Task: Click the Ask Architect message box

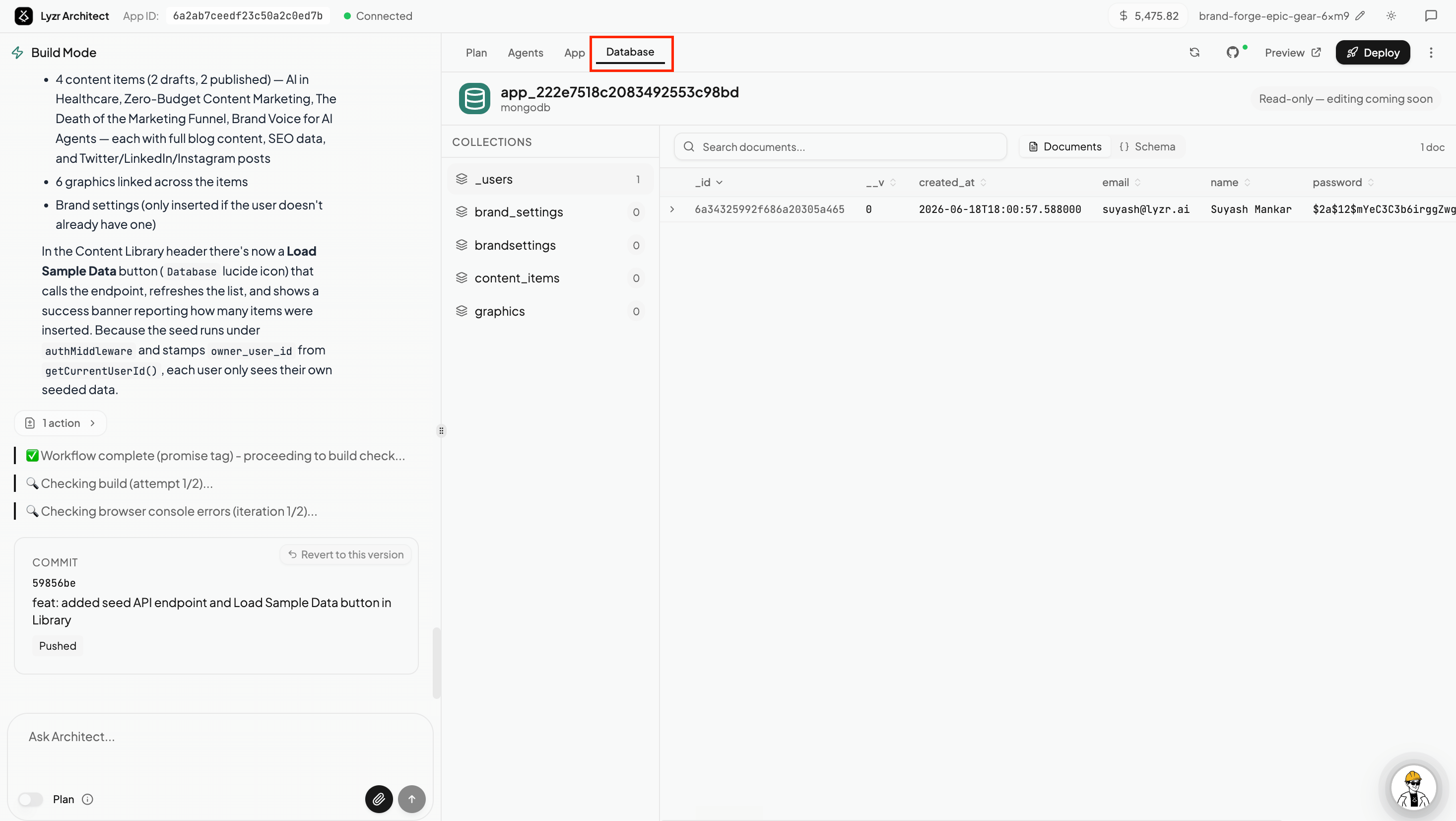Action: 220,737
